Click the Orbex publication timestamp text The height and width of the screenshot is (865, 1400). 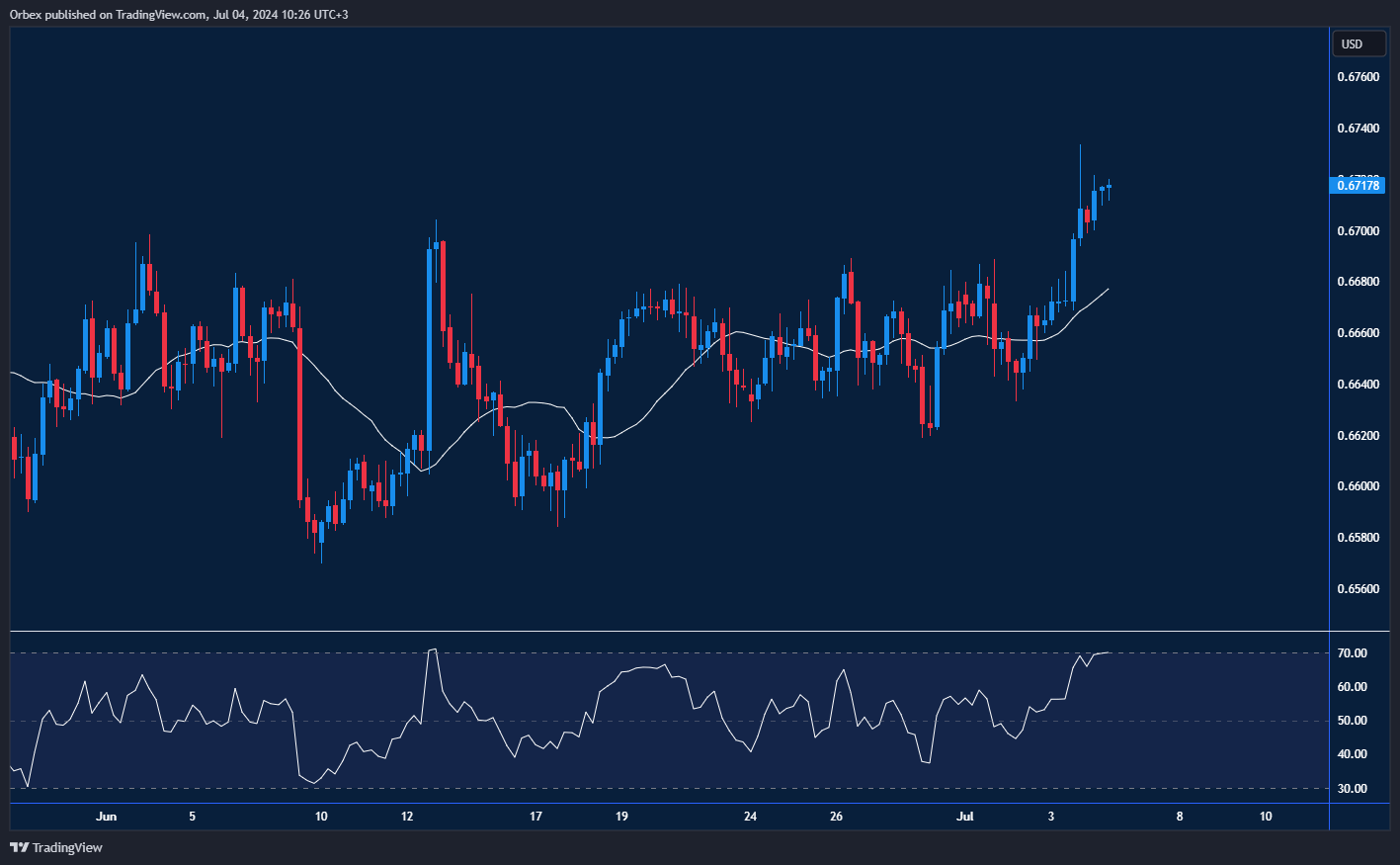pos(178,14)
